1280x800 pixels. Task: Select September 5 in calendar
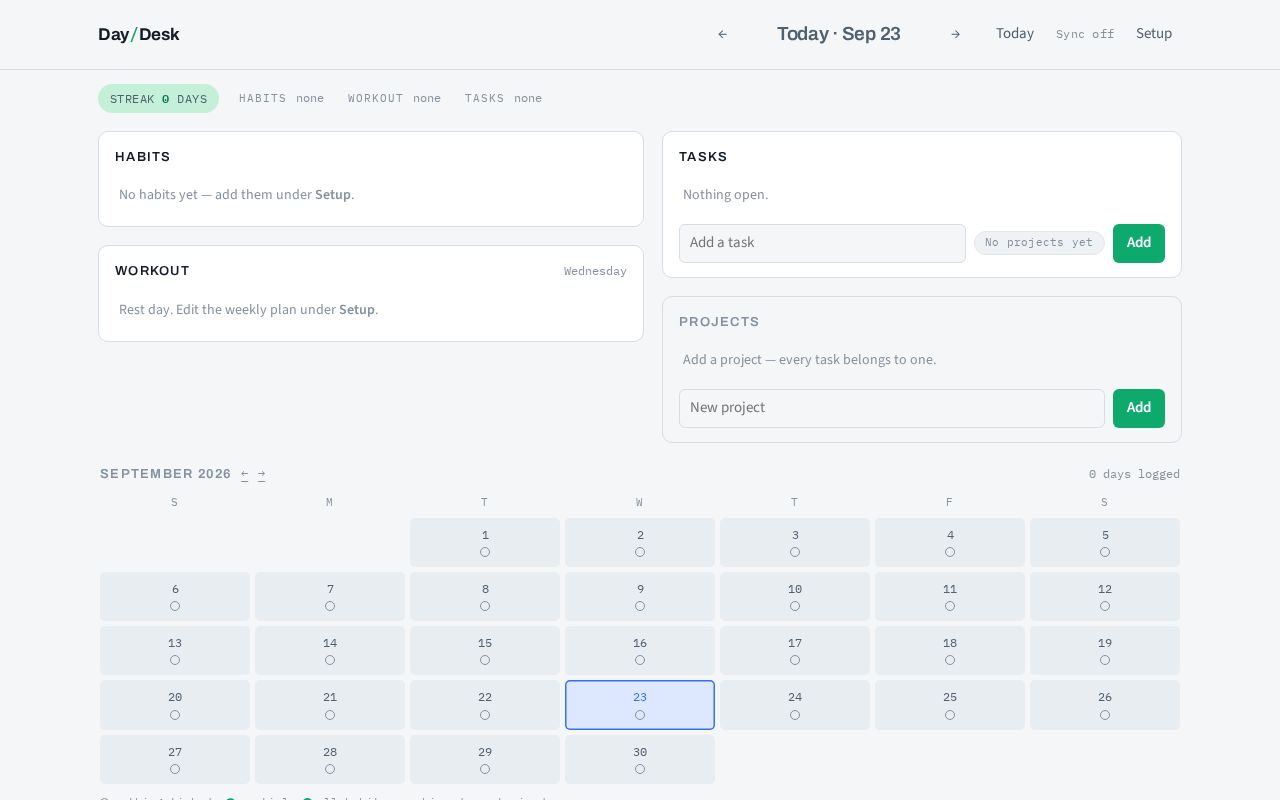coord(1105,543)
